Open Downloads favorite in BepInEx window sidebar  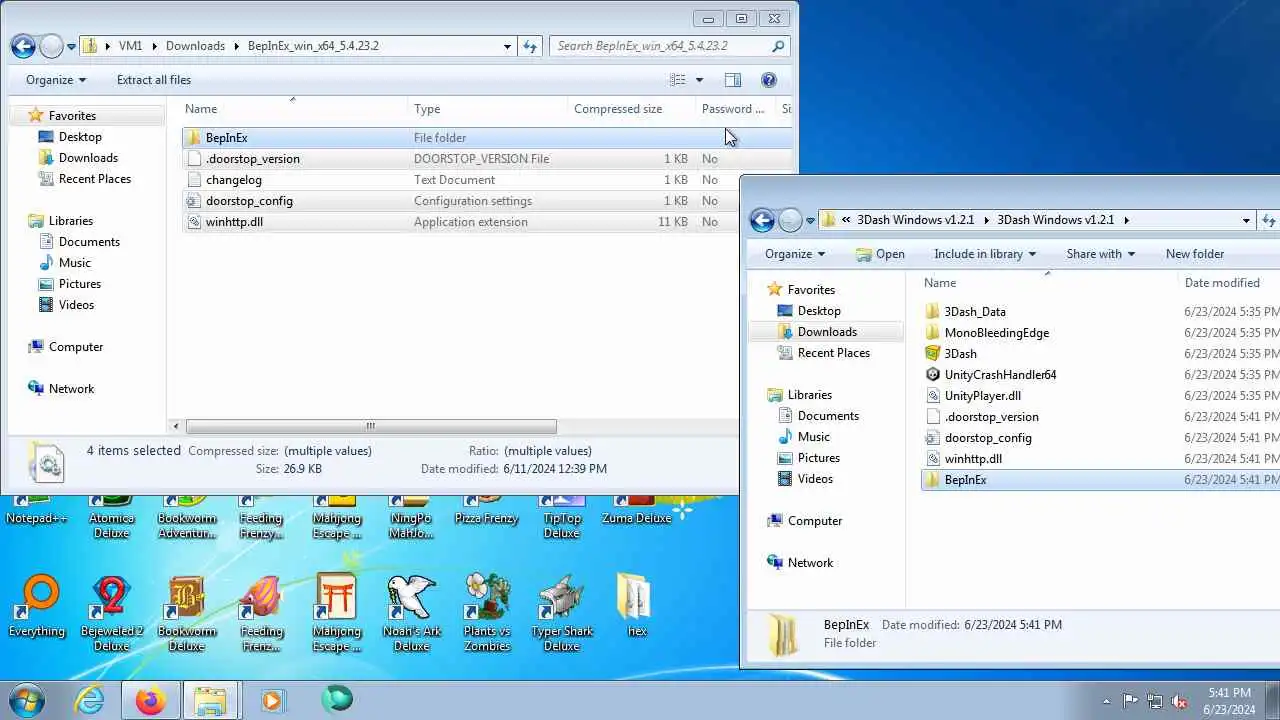(88, 158)
